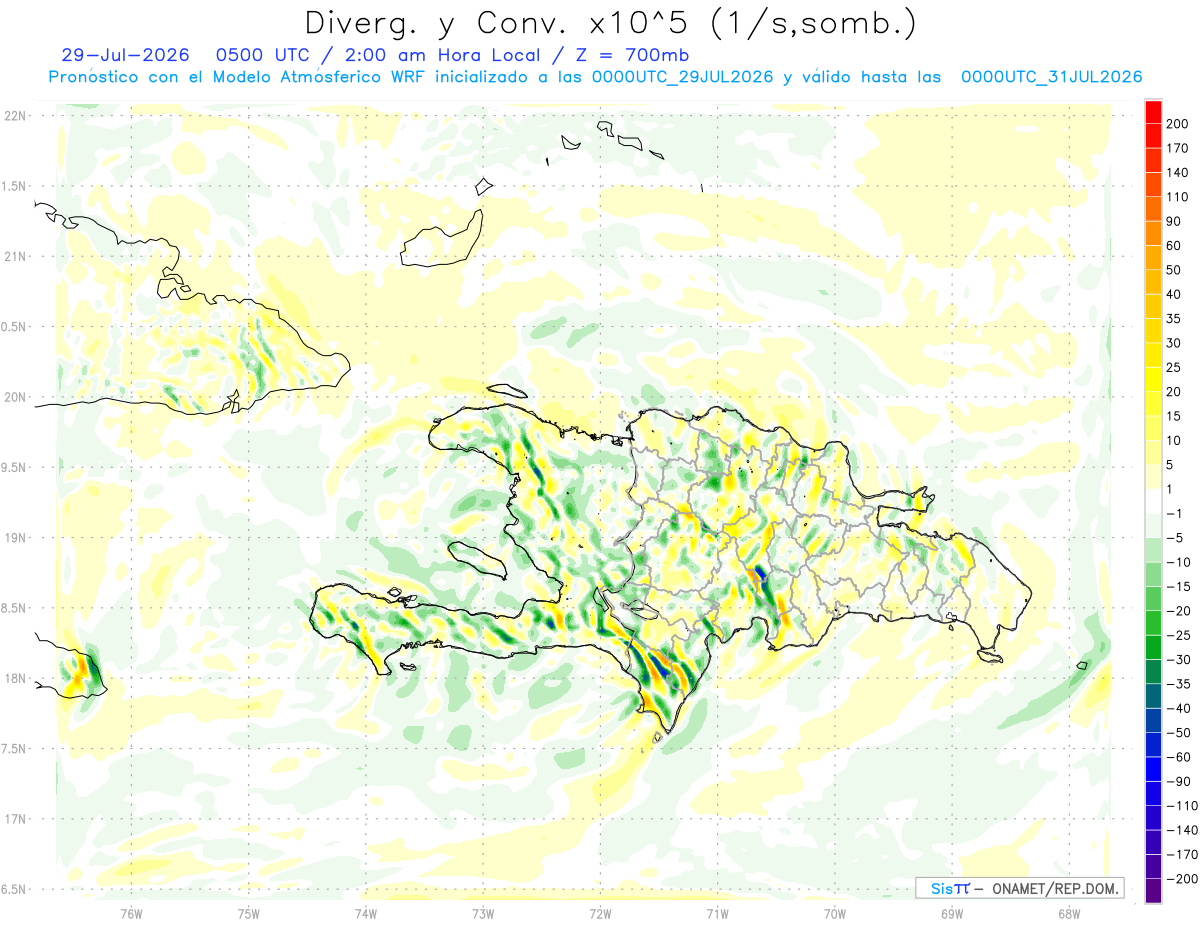Click the '6.5N' latitude label
1200x927 pixels.
(15, 889)
